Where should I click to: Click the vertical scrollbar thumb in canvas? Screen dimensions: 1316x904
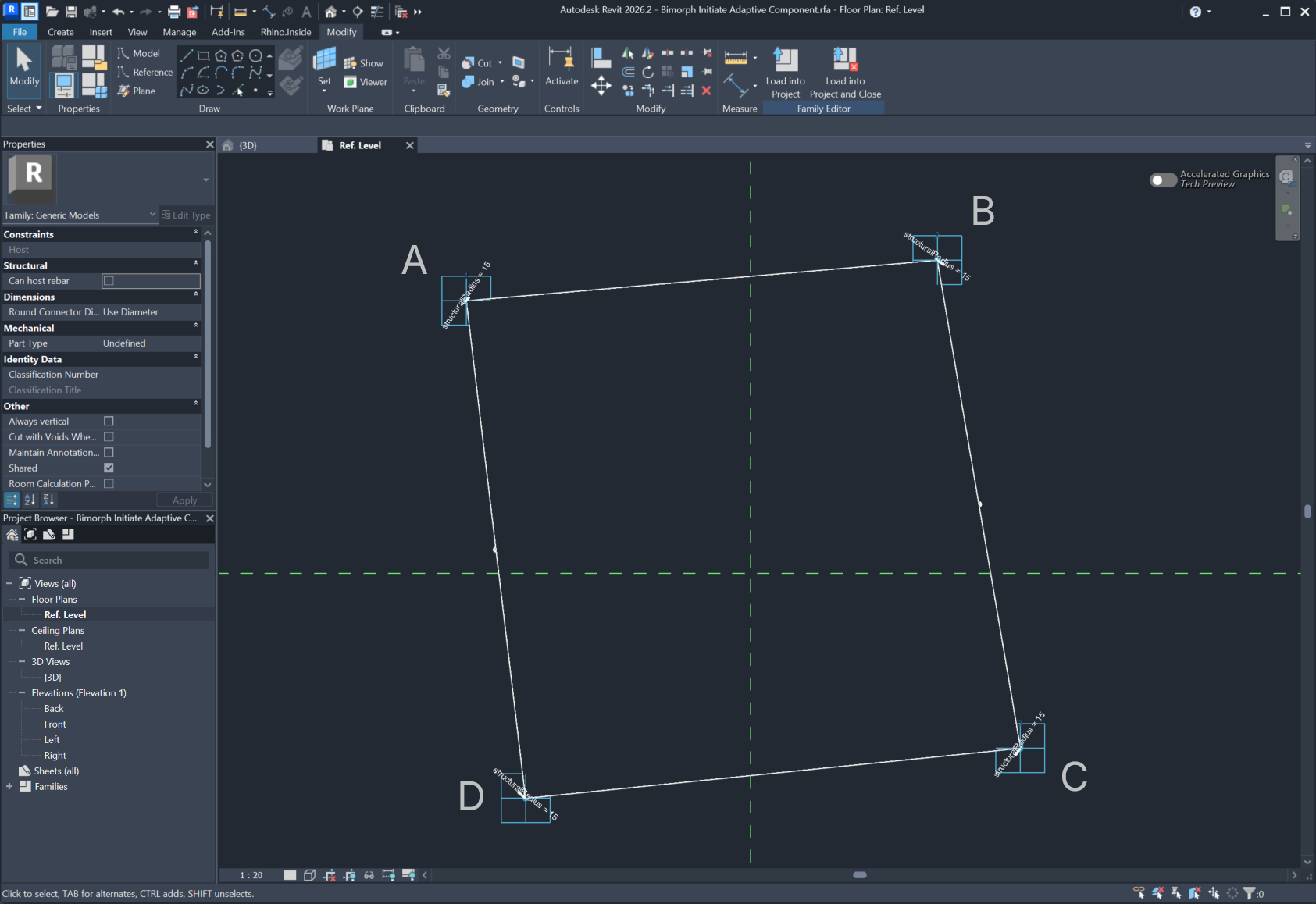[1307, 511]
